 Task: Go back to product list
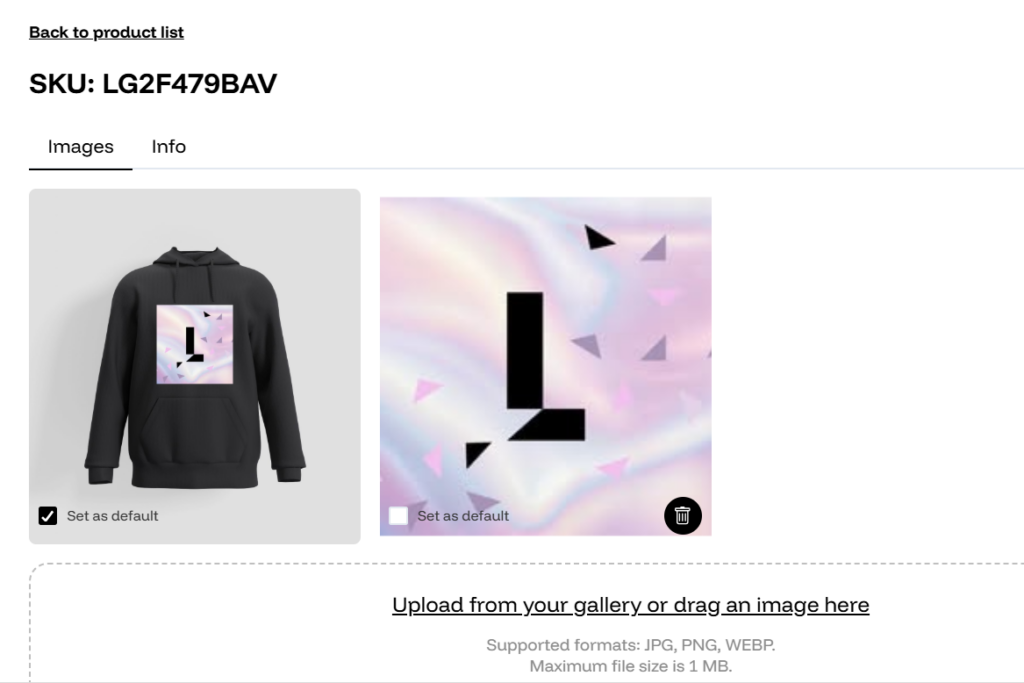click(x=106, y=33)
